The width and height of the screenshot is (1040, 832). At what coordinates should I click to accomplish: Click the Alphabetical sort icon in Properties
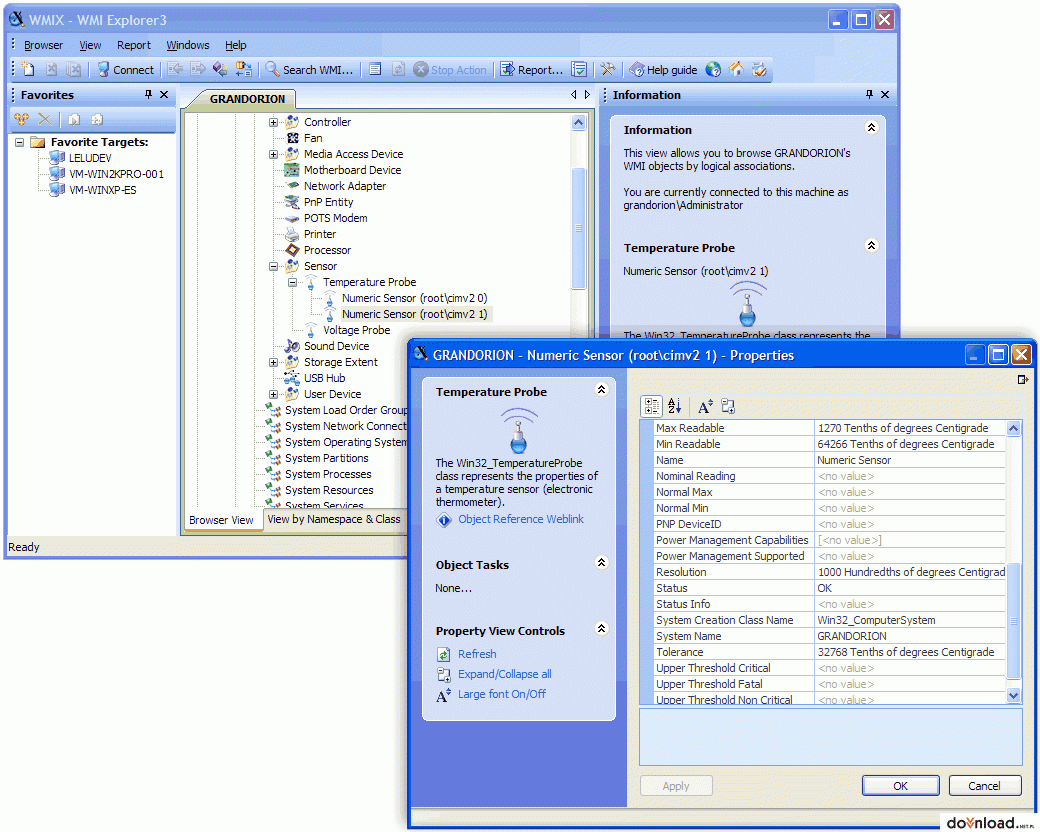coord(675,406)
